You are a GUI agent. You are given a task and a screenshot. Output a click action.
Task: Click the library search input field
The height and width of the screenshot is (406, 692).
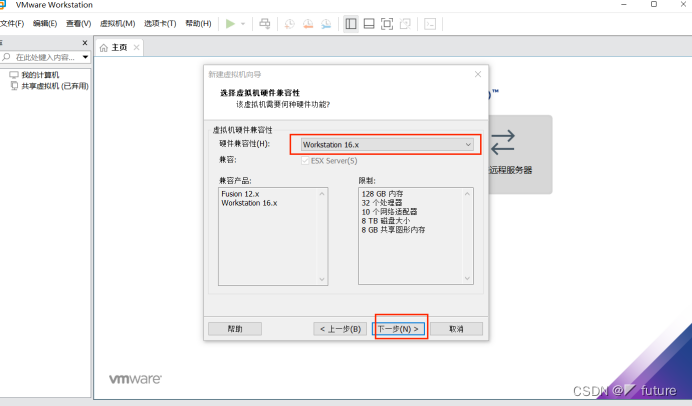46,57
